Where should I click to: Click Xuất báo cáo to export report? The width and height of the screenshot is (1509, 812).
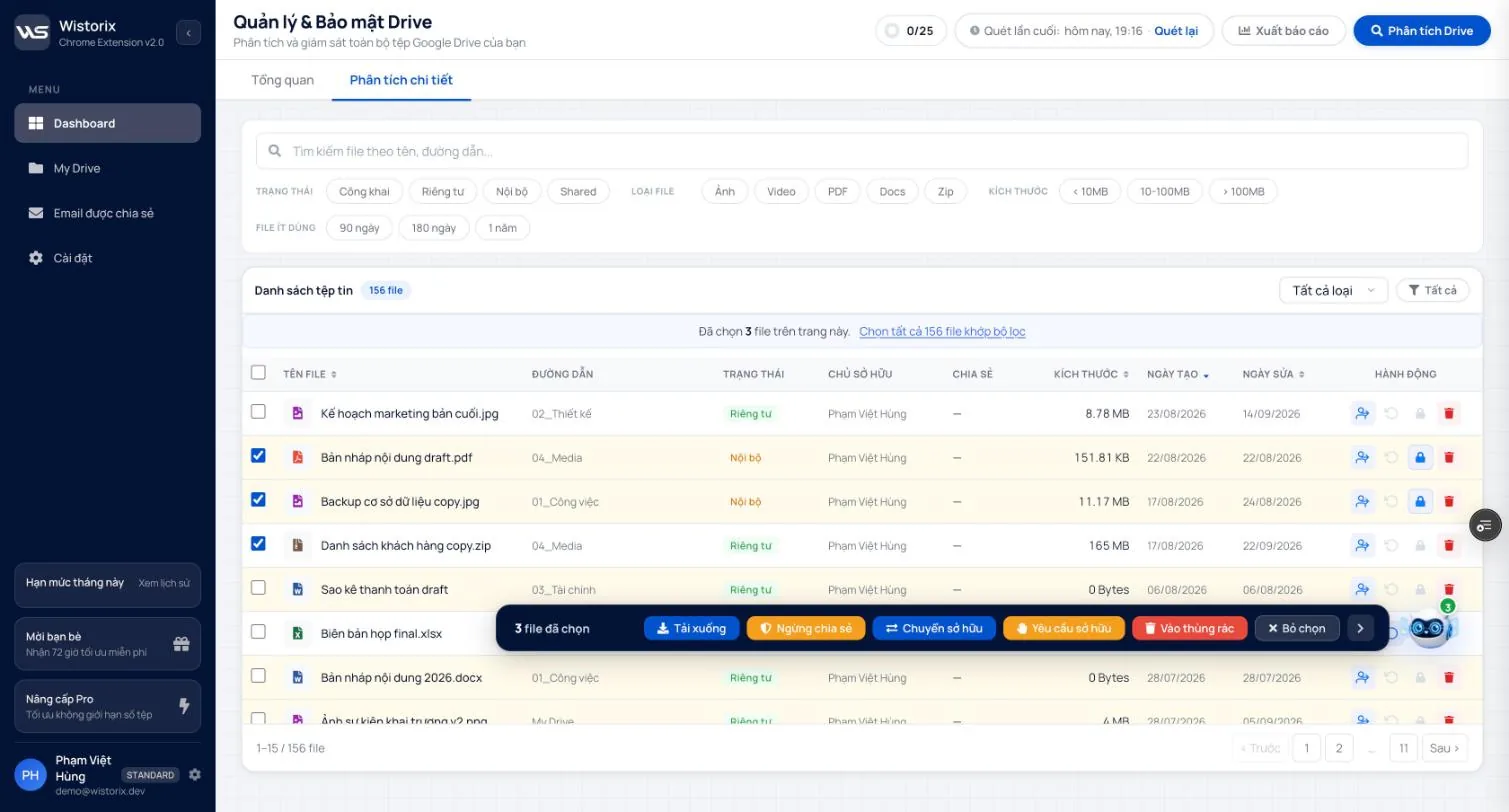tap(1283, 30)
